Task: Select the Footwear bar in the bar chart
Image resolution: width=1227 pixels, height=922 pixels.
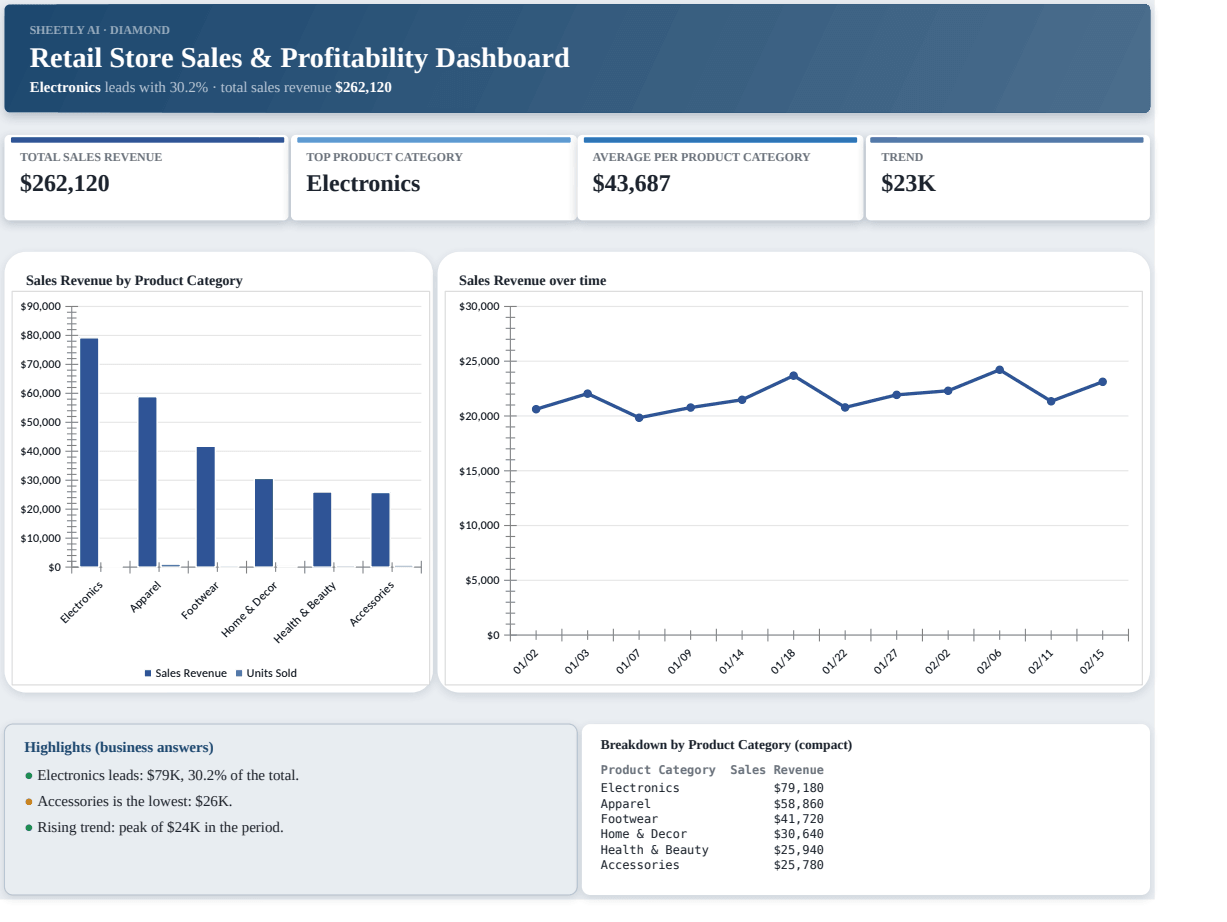Action: (x=205, y=507)
